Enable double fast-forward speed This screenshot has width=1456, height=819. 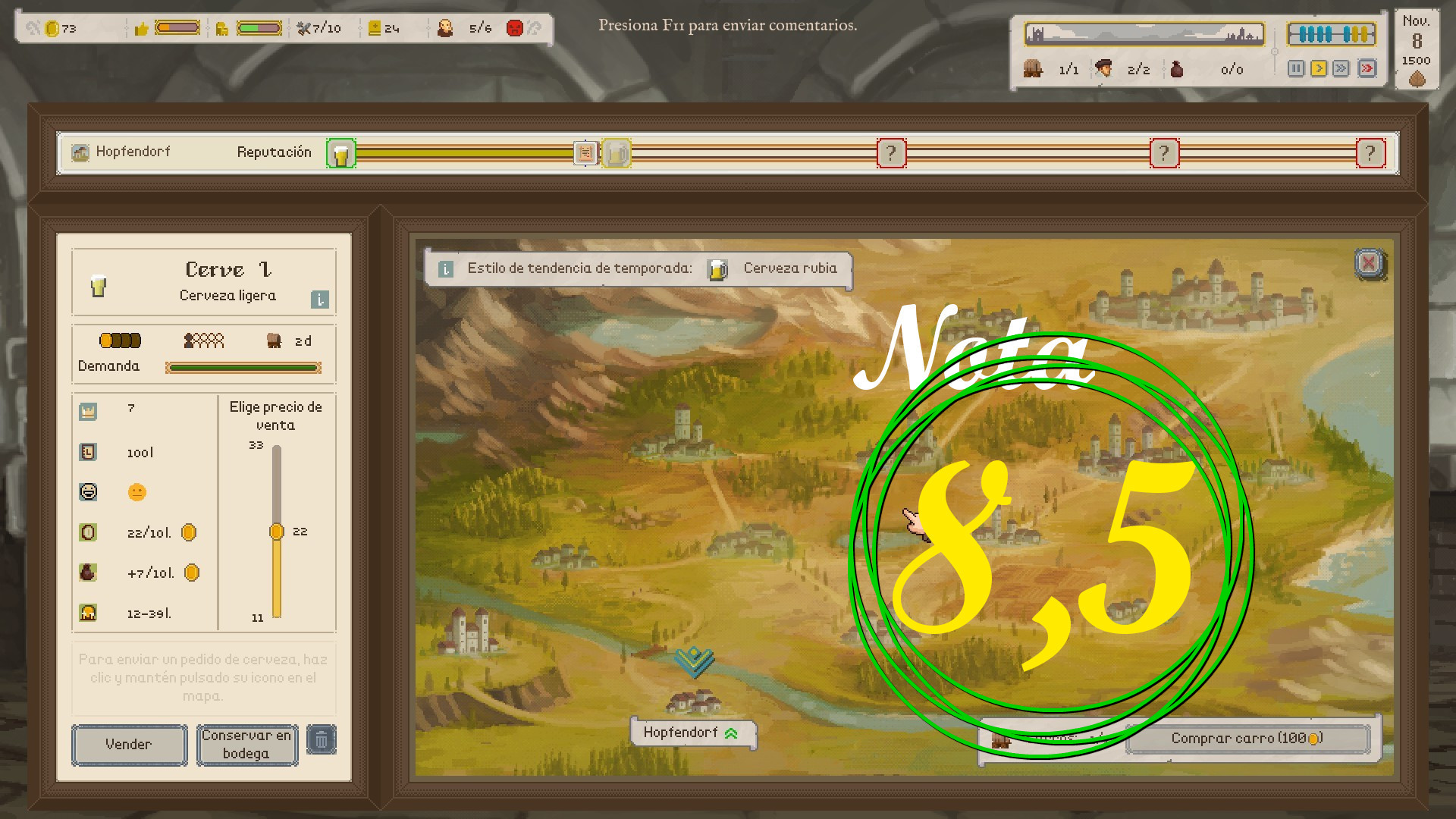pyautogui.click(x=1341, y=69)
